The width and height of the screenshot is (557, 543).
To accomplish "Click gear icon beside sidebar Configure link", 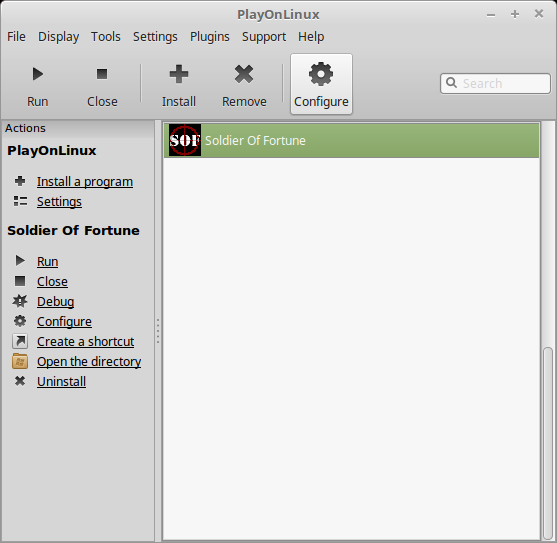I will (20, 321).
